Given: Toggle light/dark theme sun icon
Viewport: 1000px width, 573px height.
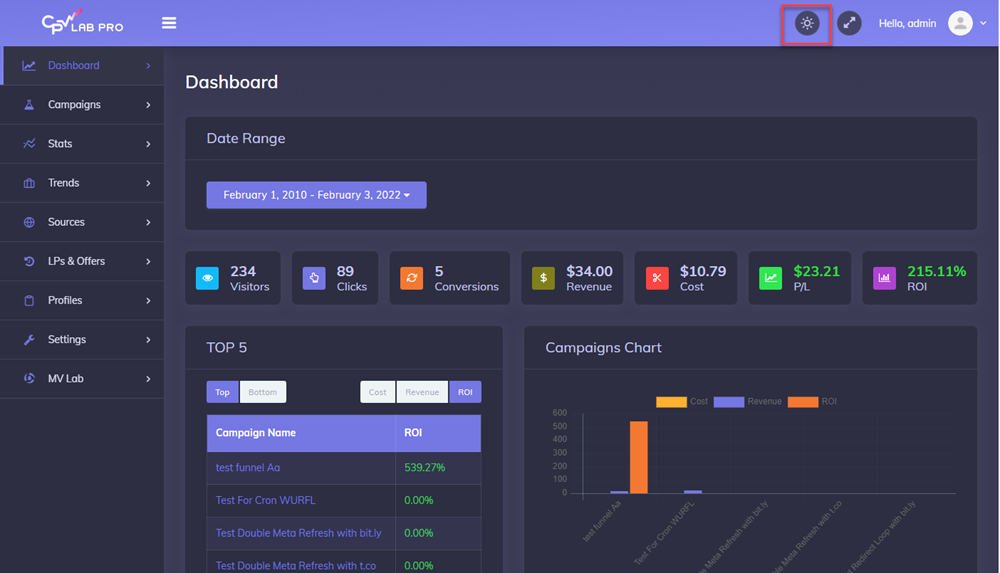Looking at the screenshot, I should pos(807,23).
